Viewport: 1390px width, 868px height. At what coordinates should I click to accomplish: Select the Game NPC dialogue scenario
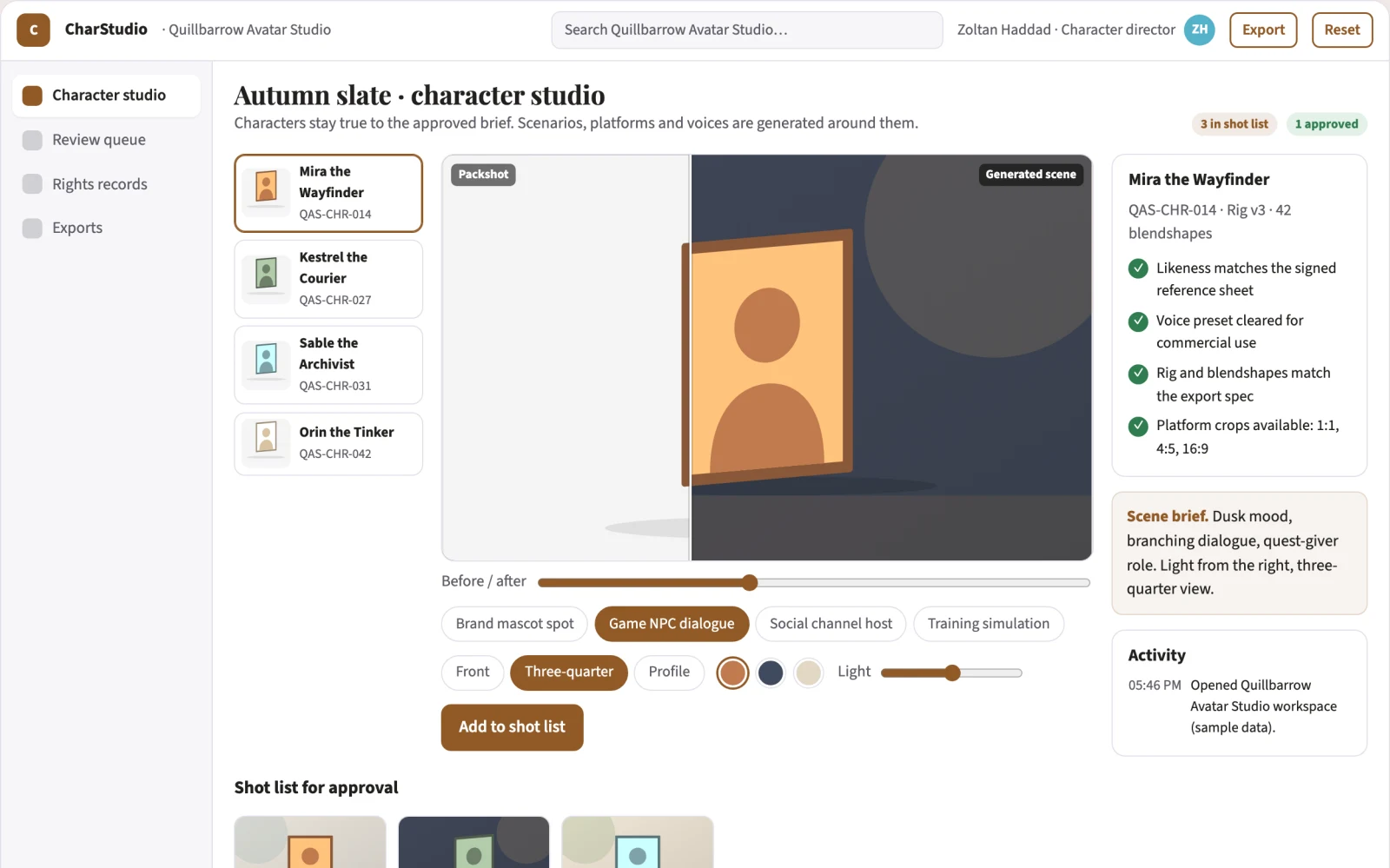point(672,624)
